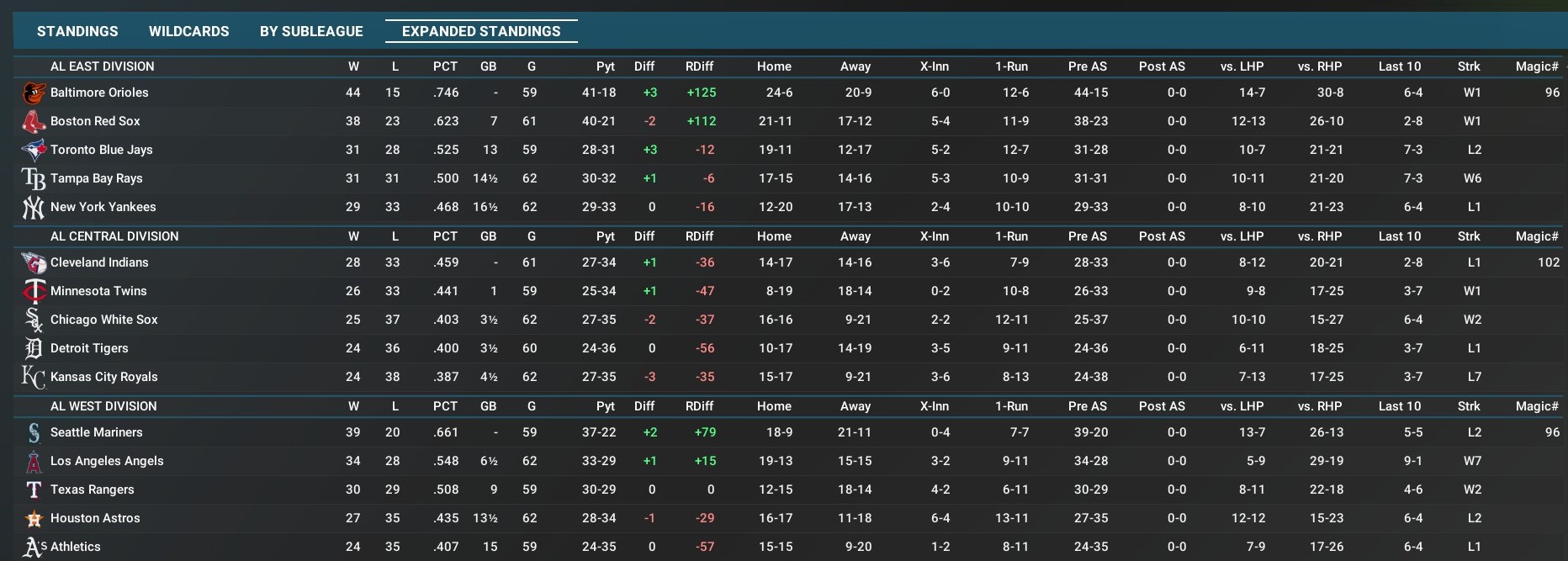Image resolution: width=1568 pixels, height=561 pixels.
Task: Open the Athletics team link
Action: point(76,547)
